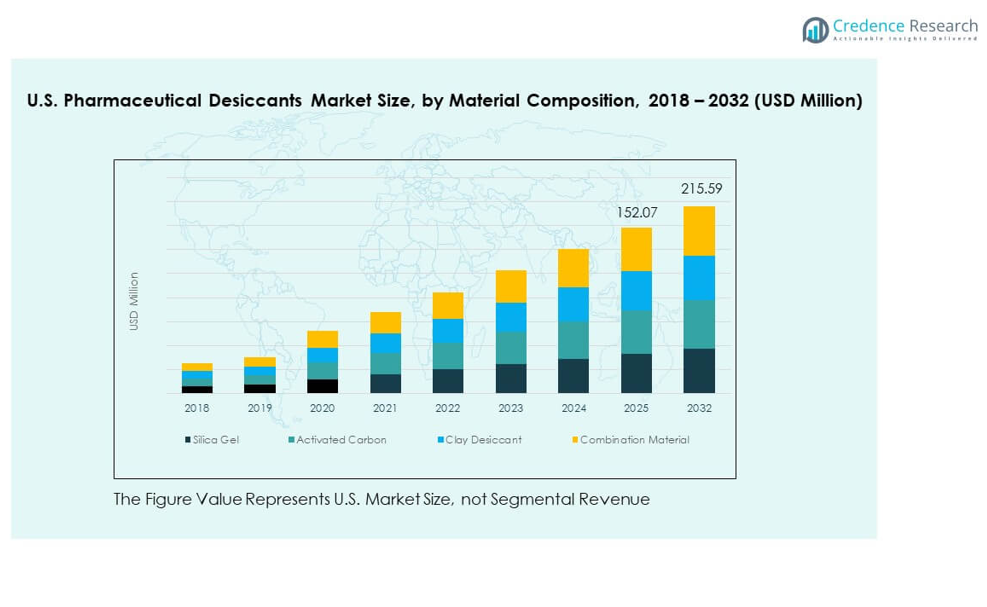
Task: Click the Combination Material legend color square
Action: (574, 440)
